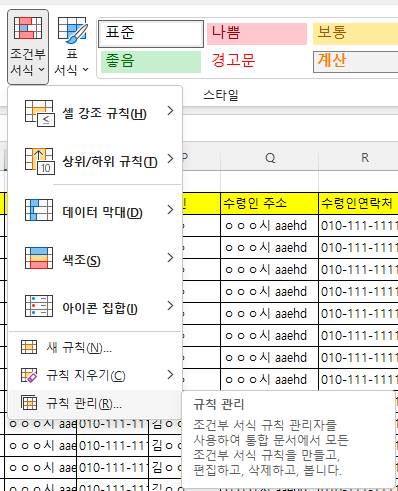Select column R header
Image resolution: width=398 pixels, height=491 pixels.
(359, 157)
